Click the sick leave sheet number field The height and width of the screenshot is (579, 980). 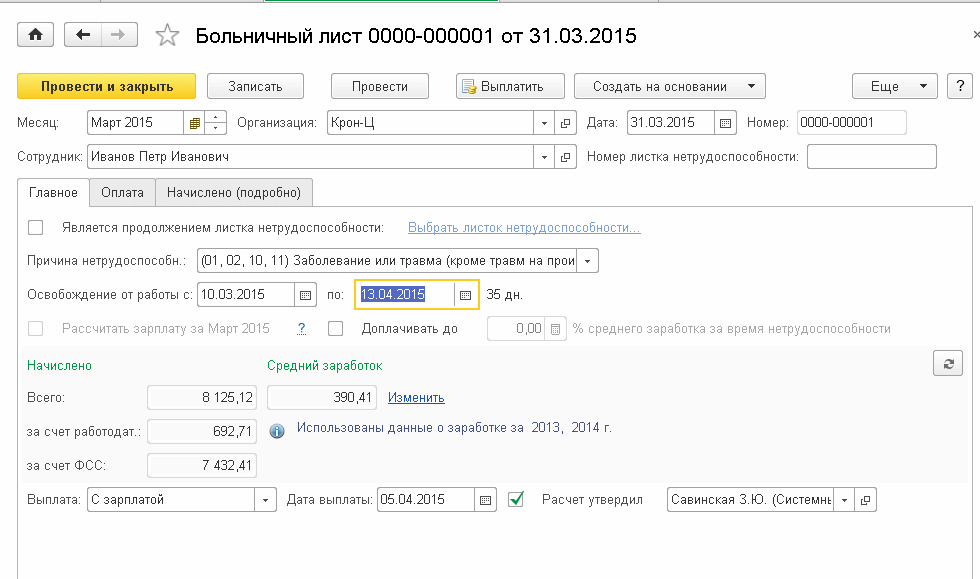click(x=872, y=157)
